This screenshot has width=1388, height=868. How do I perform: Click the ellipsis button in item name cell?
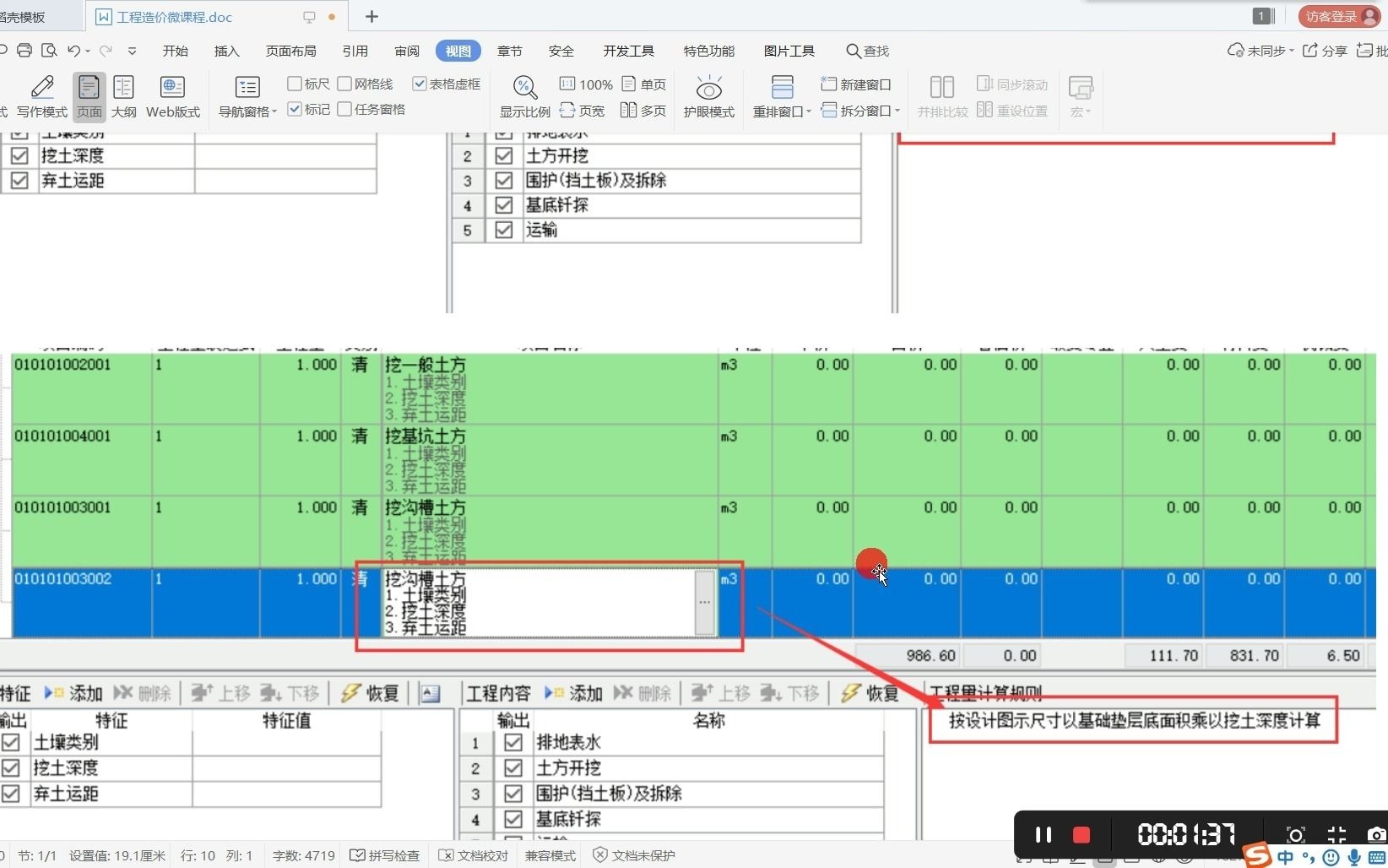coord(705,602)
